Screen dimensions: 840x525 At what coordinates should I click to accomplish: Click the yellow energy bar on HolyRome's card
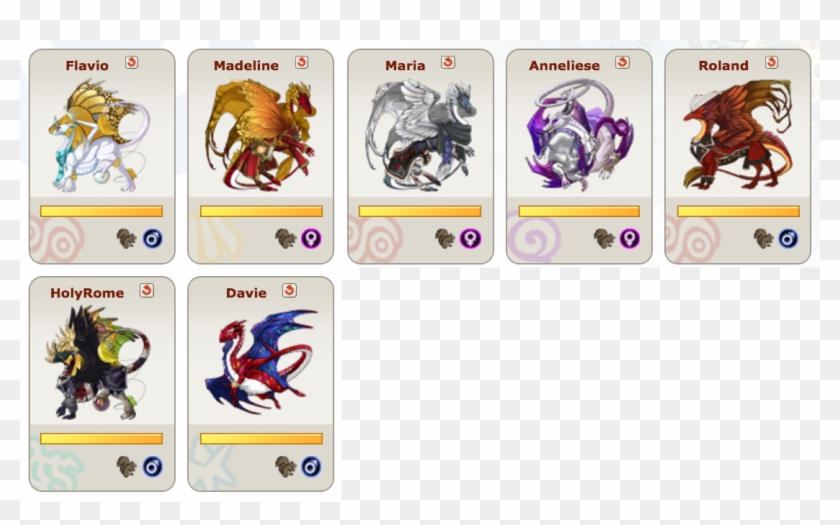click(x=101, y=439)
